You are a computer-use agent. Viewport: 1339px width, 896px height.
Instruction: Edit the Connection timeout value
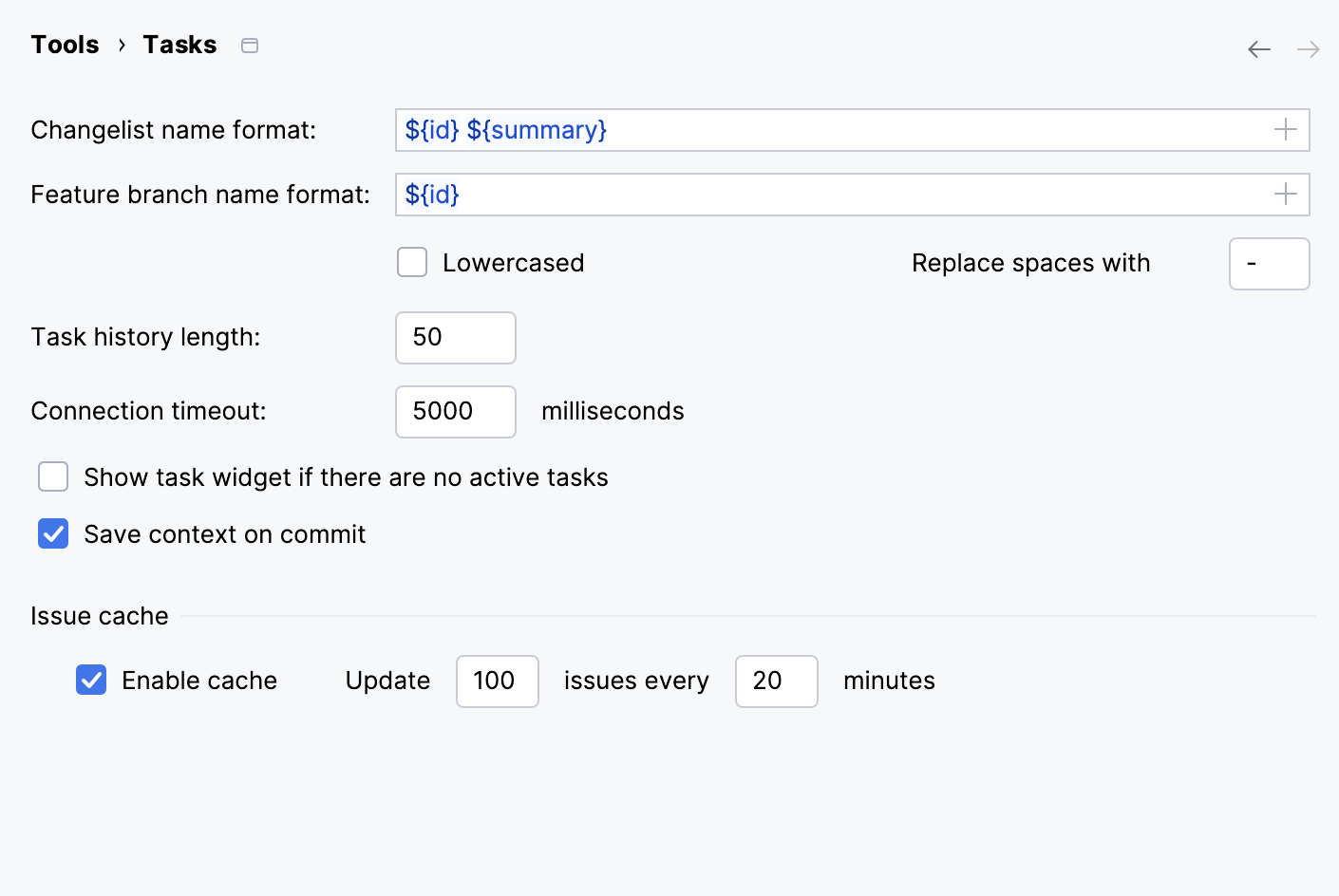(x=455, y=411)
